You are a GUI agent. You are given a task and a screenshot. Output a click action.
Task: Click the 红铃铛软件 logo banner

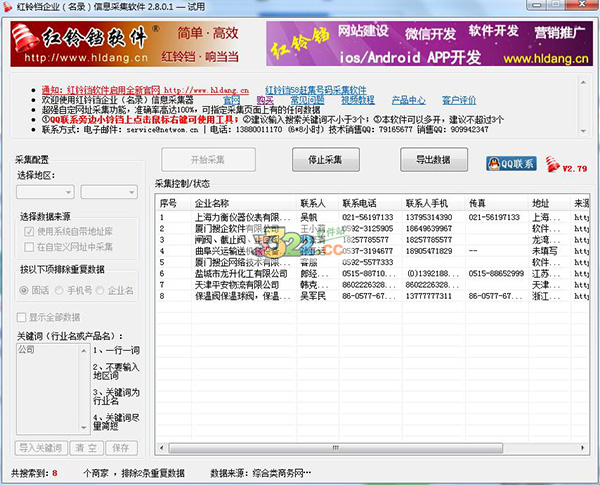click(x=126, y=44)
